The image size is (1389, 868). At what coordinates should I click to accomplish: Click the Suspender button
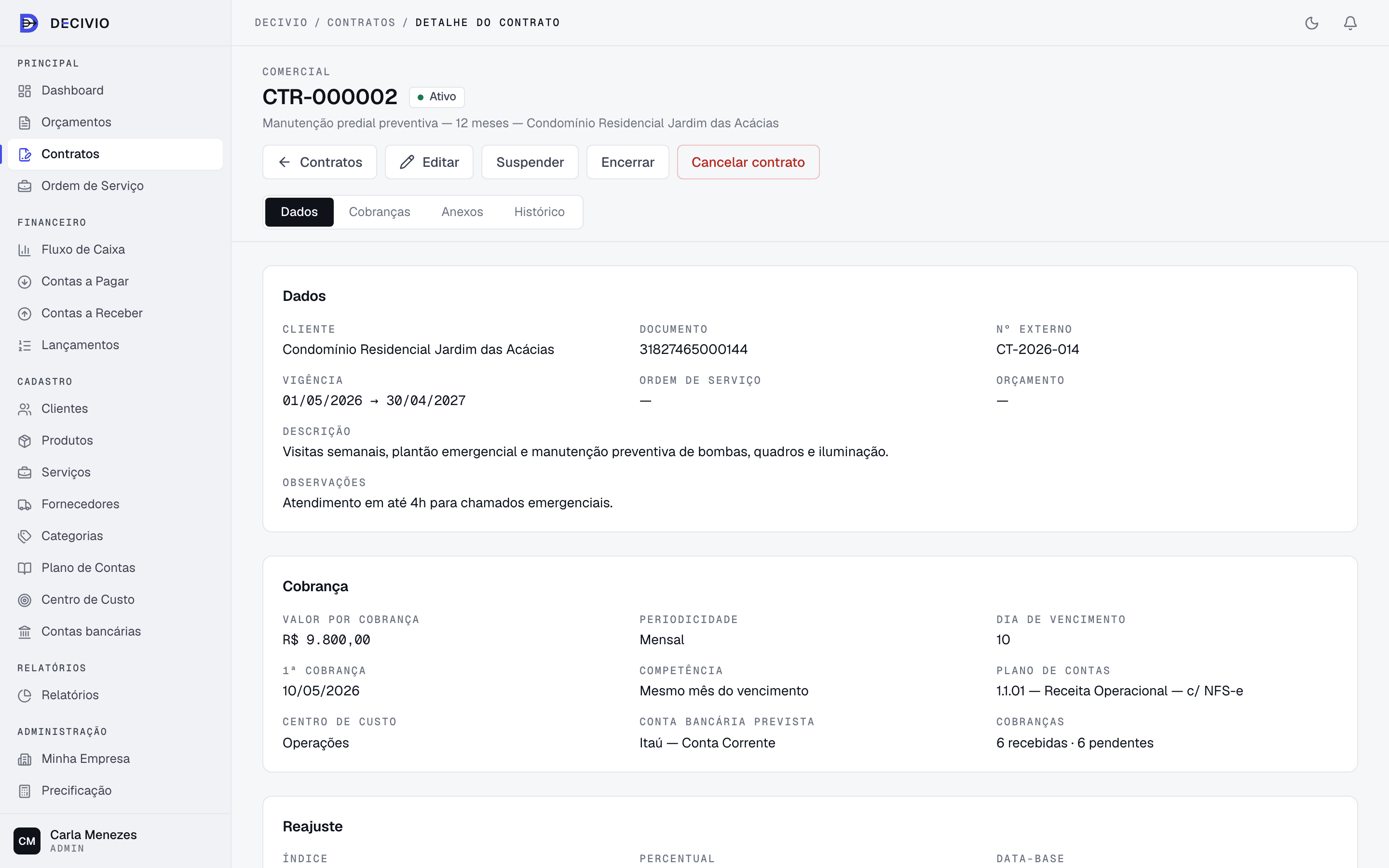[x=530, y=162]
